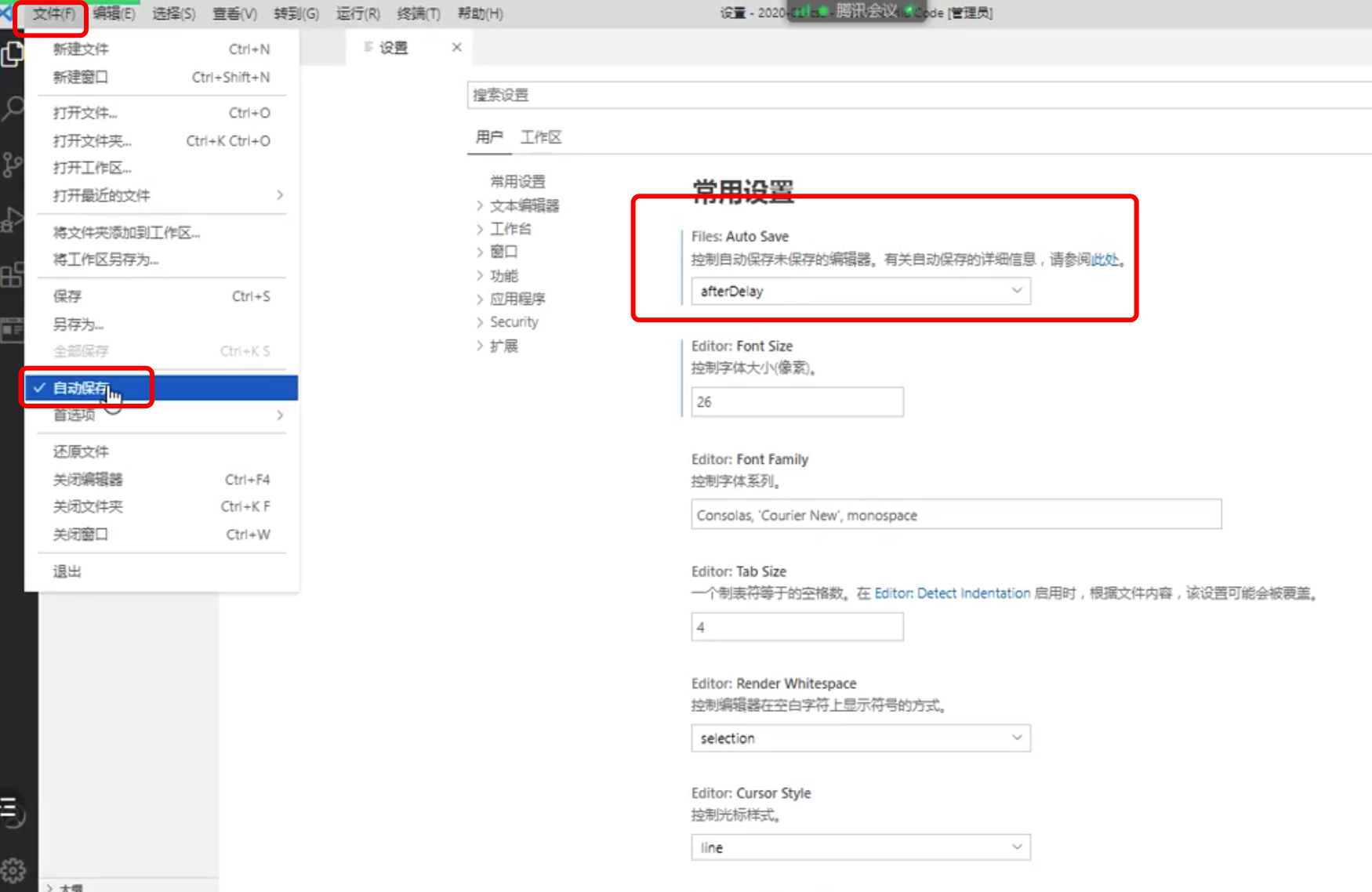The image size is (1372, 892).
Task: Click the 此处 link about auto save details
Action: tap(1105, 259)
